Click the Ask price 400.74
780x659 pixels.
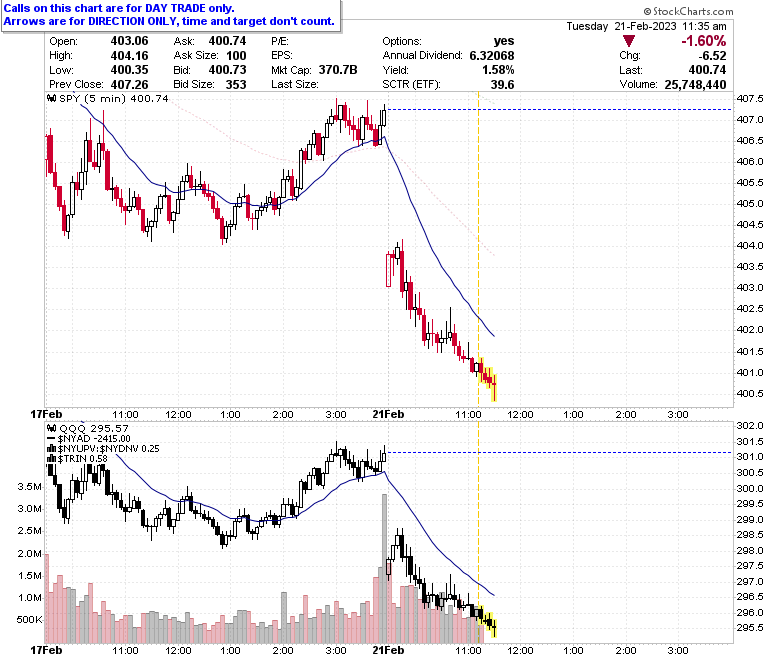[227, 41]
